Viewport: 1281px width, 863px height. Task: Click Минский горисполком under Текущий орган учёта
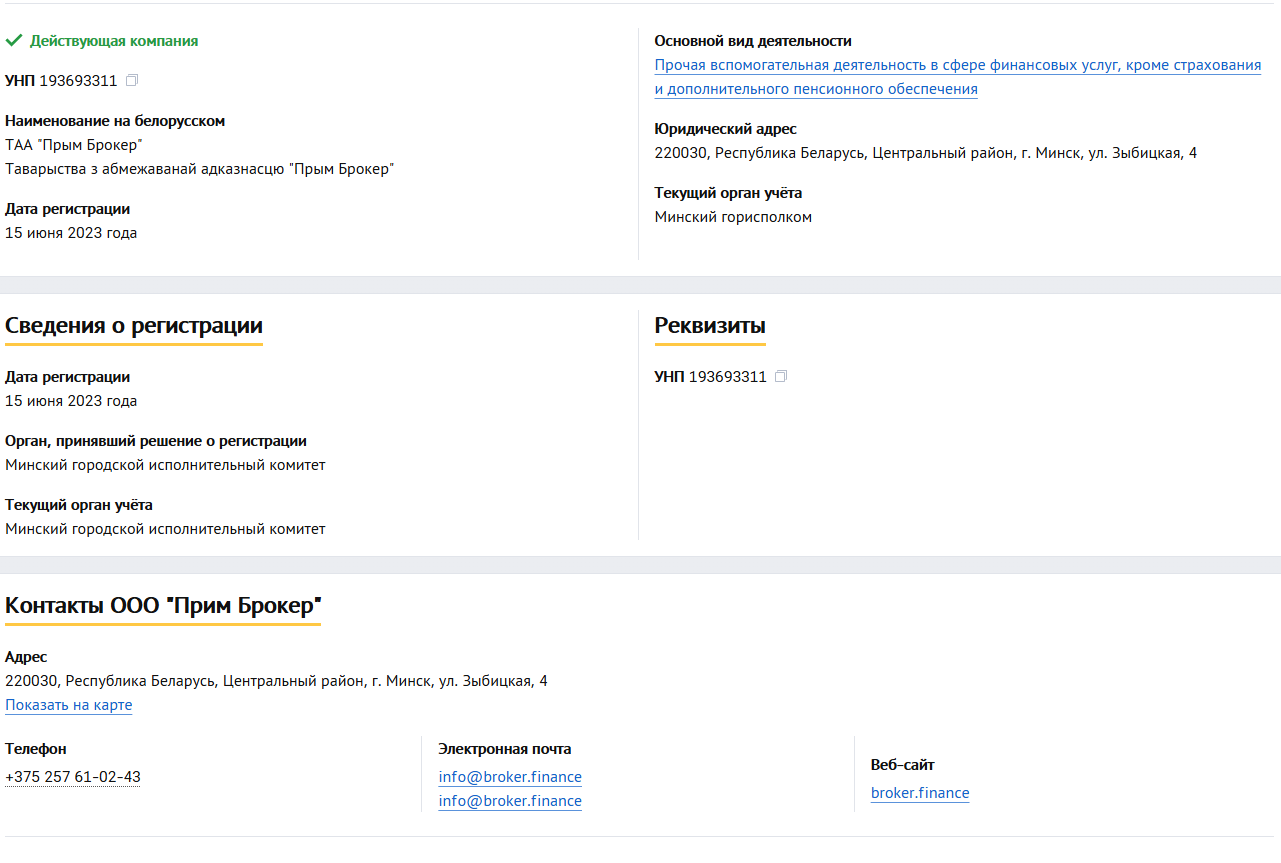(732, 217)
